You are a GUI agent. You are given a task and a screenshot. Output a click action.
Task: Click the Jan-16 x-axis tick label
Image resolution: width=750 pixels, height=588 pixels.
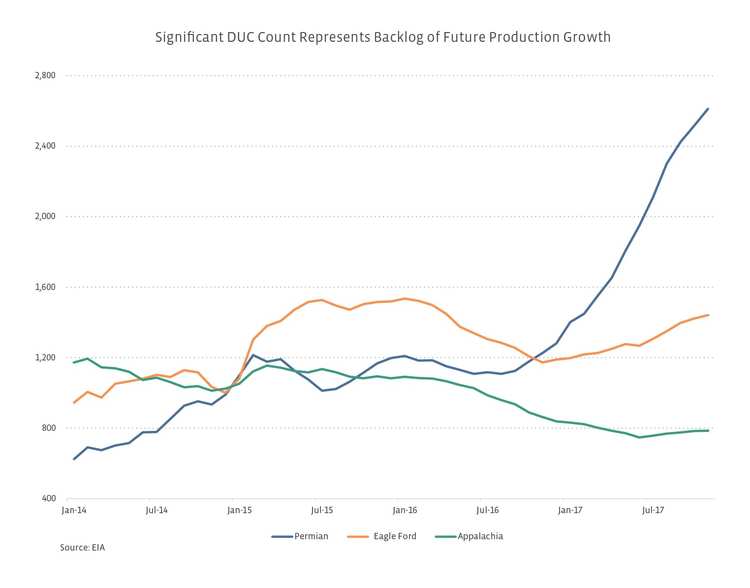point(405,510)
